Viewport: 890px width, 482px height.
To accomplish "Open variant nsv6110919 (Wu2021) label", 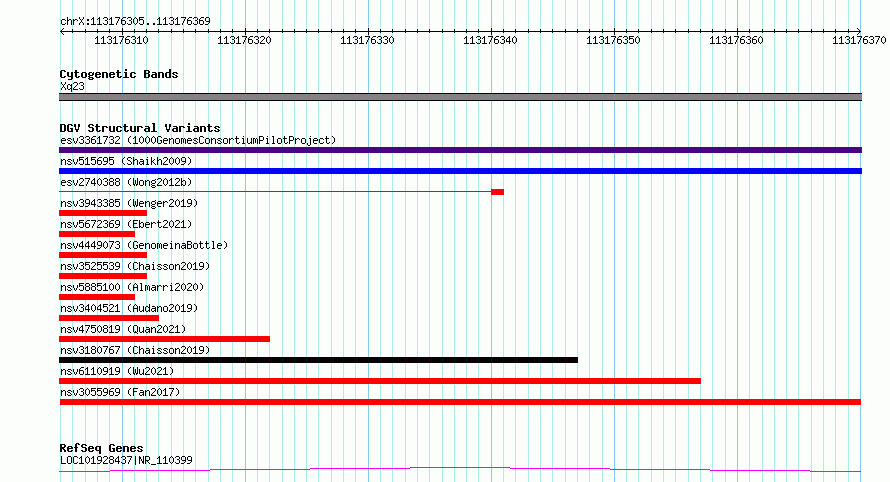I will coord(117,371).
